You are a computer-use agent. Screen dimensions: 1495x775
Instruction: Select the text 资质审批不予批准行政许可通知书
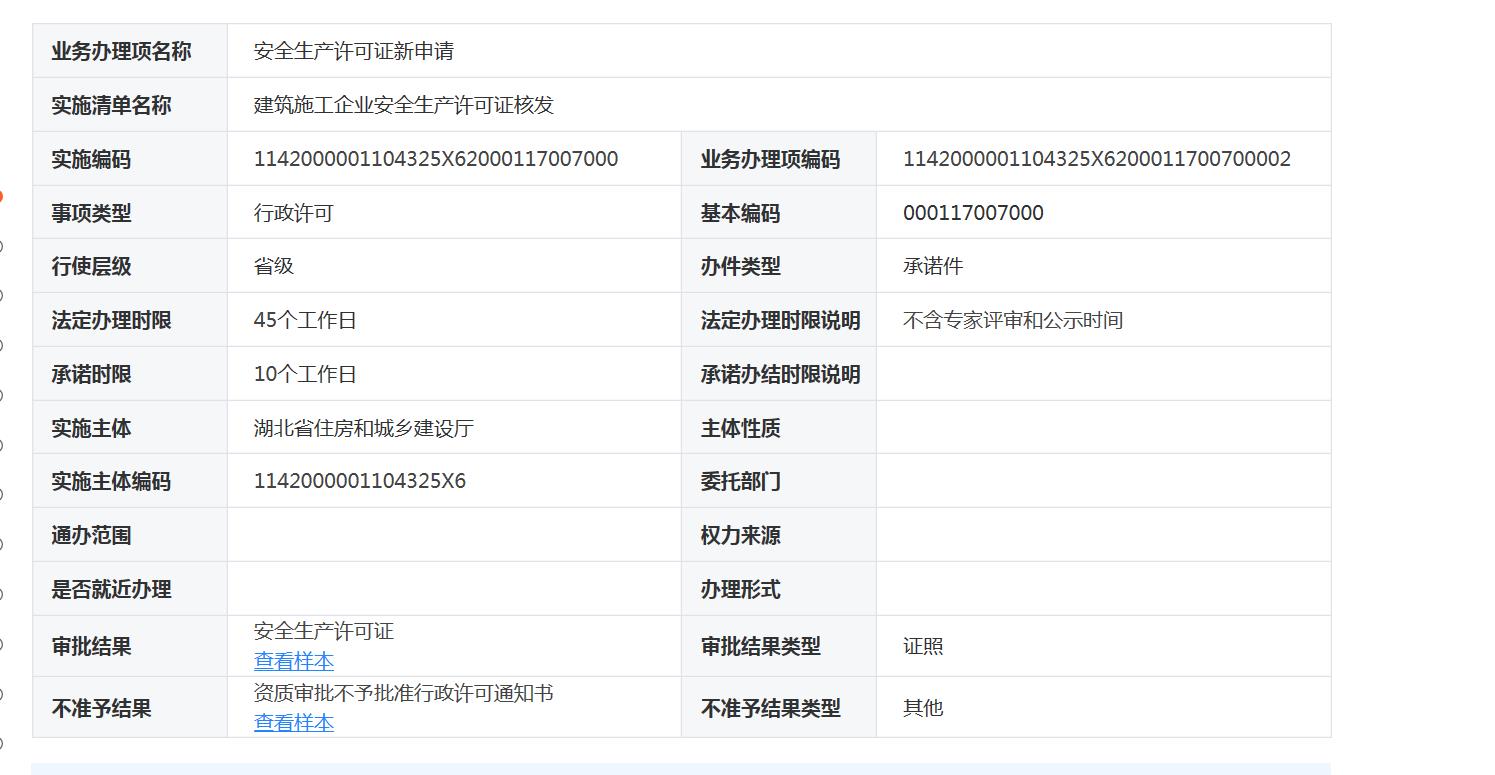coord(404,693)
